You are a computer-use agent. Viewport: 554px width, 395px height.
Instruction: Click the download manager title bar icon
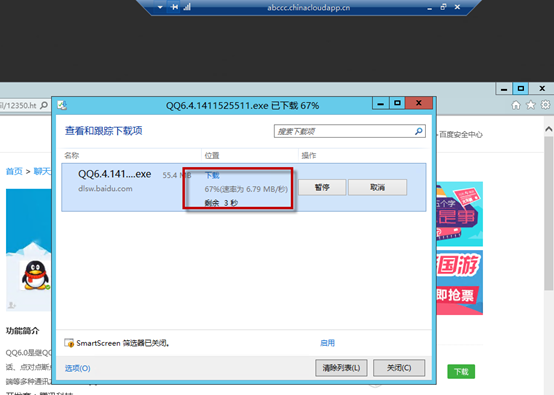pyautogui.click(x=63, y=105)
